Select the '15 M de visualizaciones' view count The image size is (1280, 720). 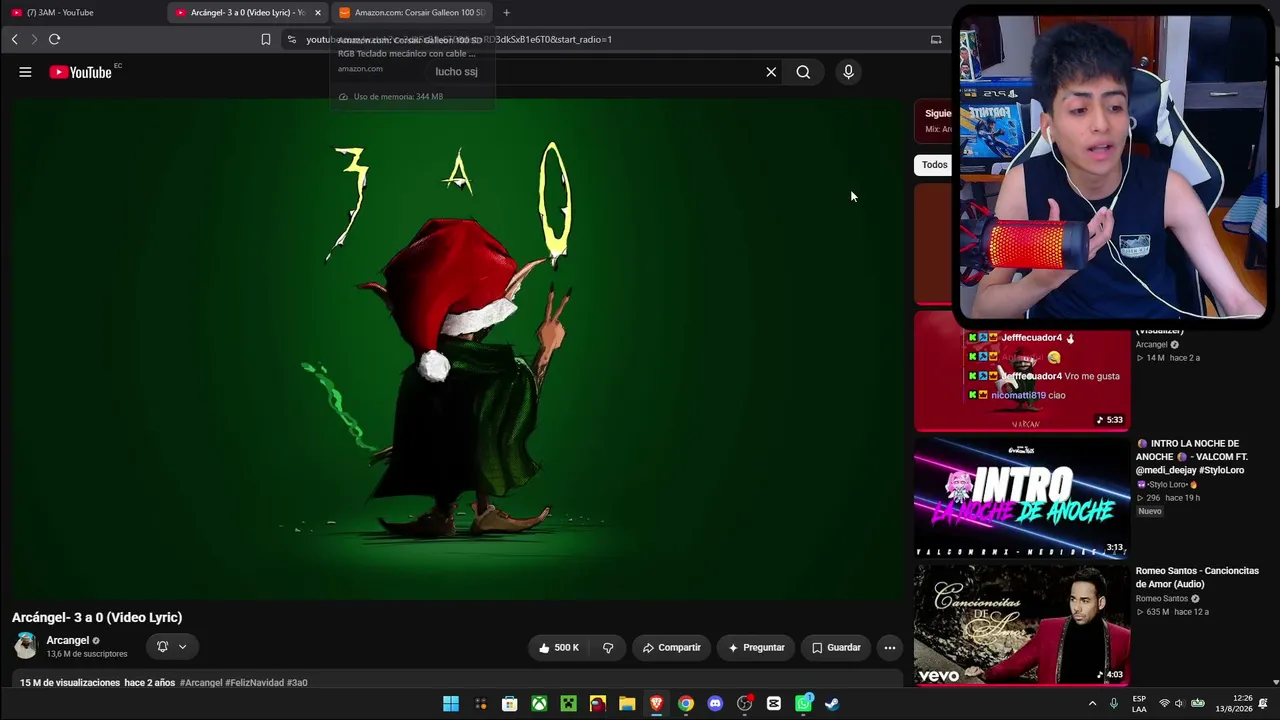(x=70, y=683)
